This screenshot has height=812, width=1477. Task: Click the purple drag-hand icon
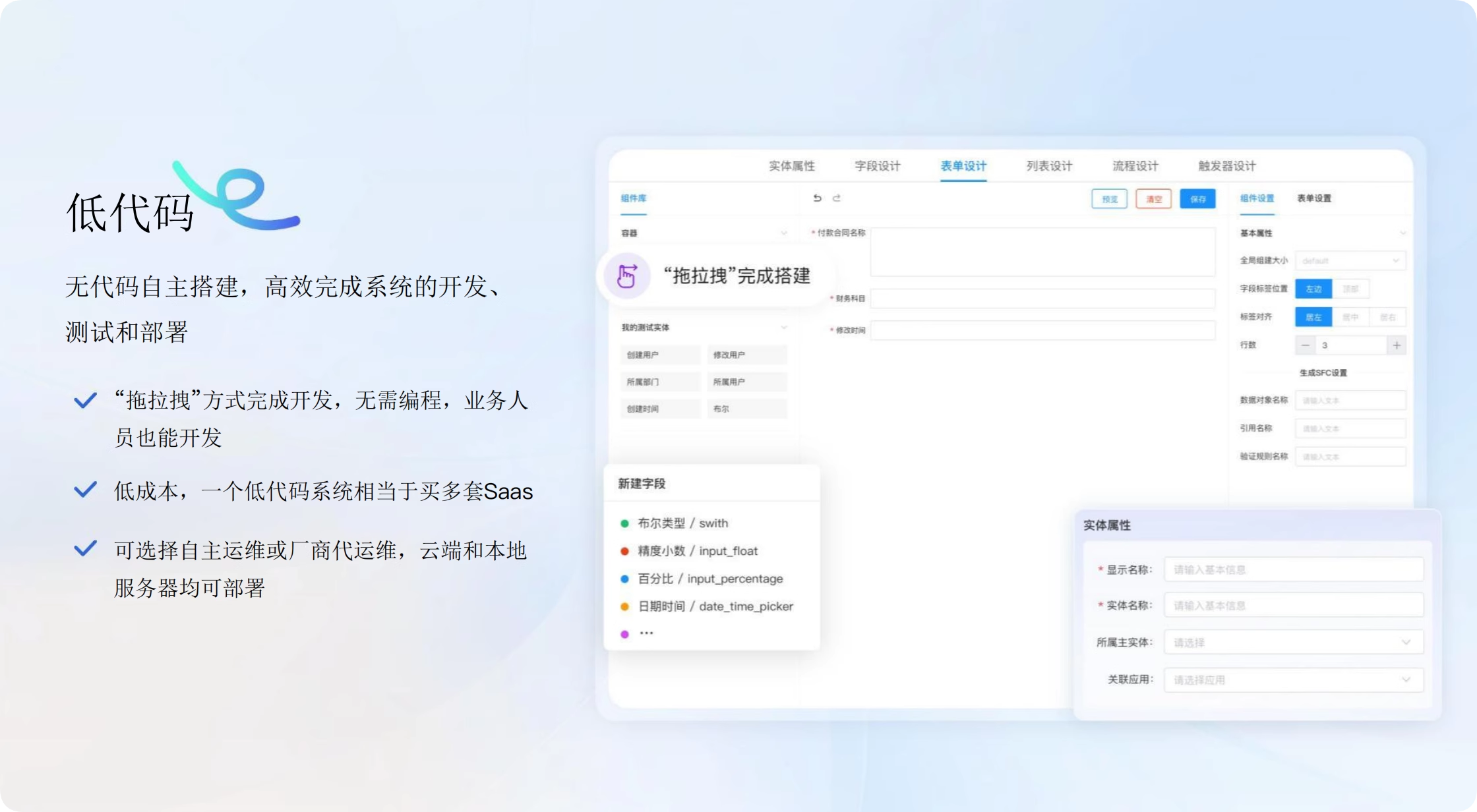[x=627, y=275]
